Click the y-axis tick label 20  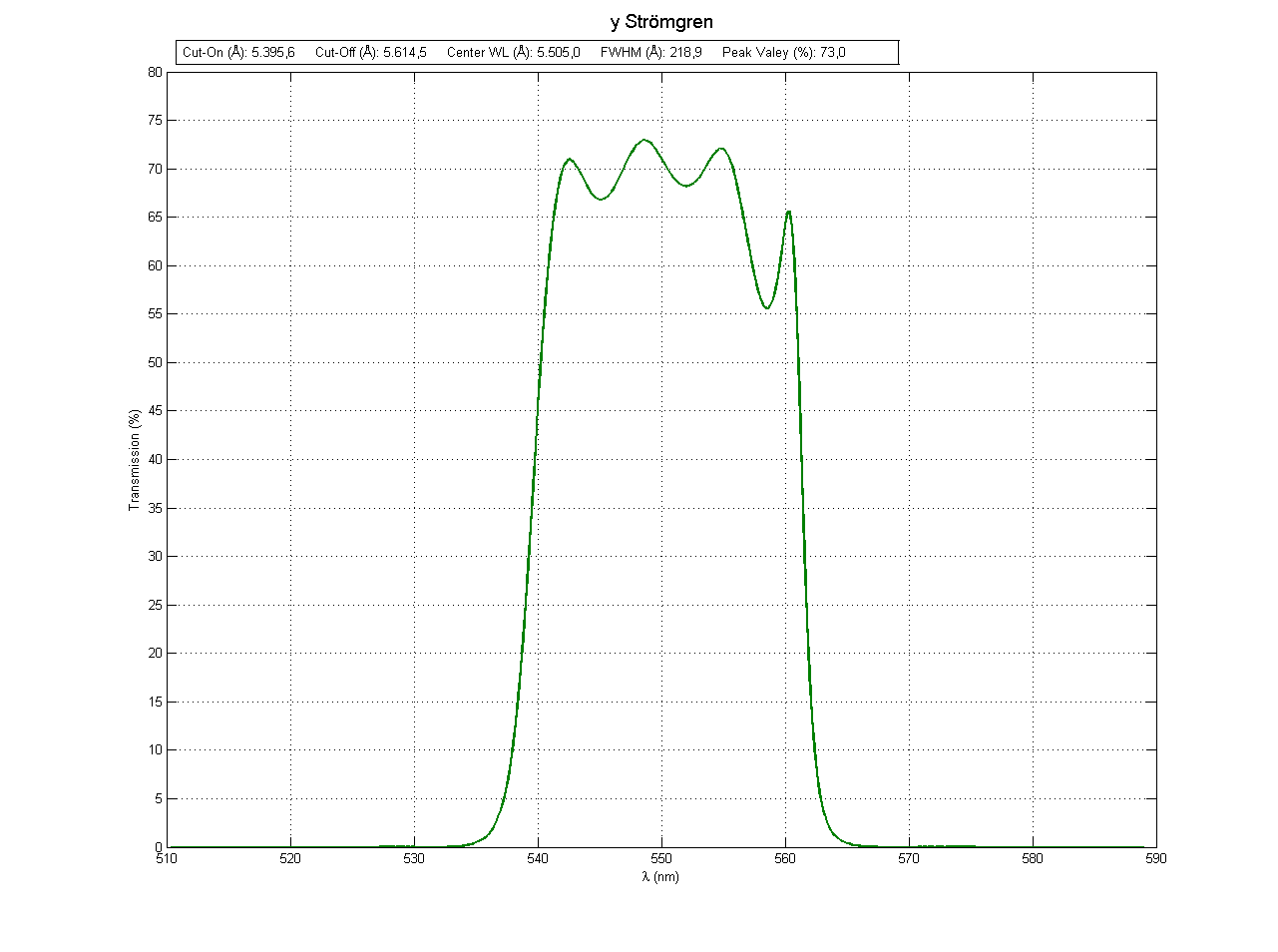coord(156,654)
